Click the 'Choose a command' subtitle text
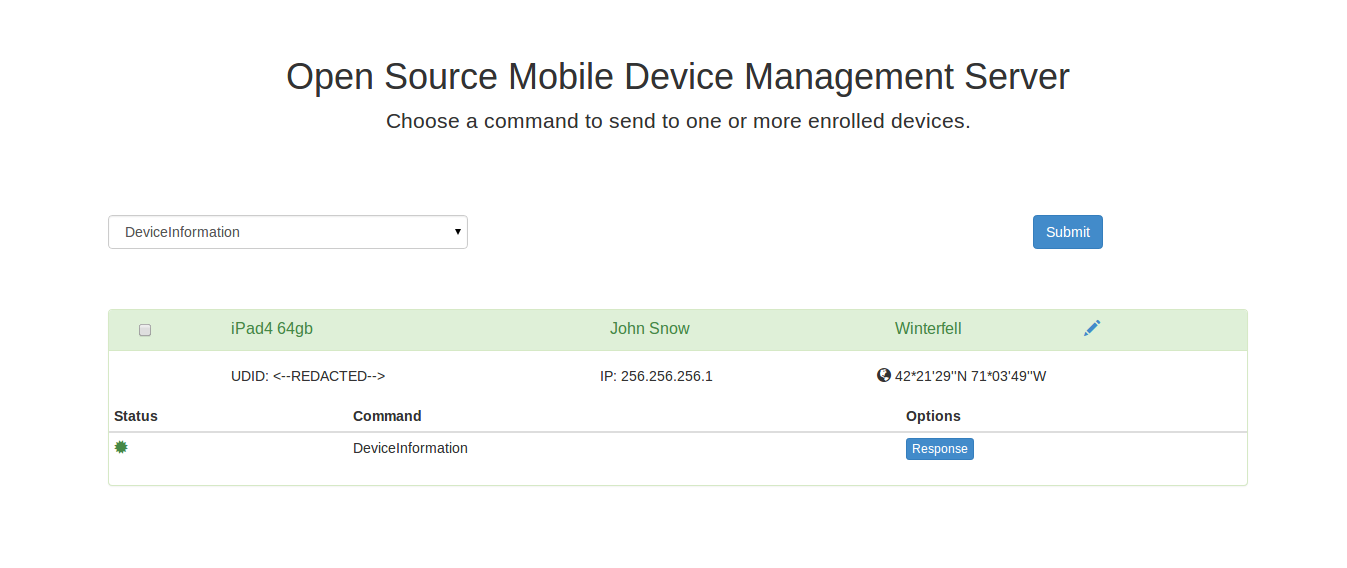Screen dimensions: 1347x568 (678, 122)
